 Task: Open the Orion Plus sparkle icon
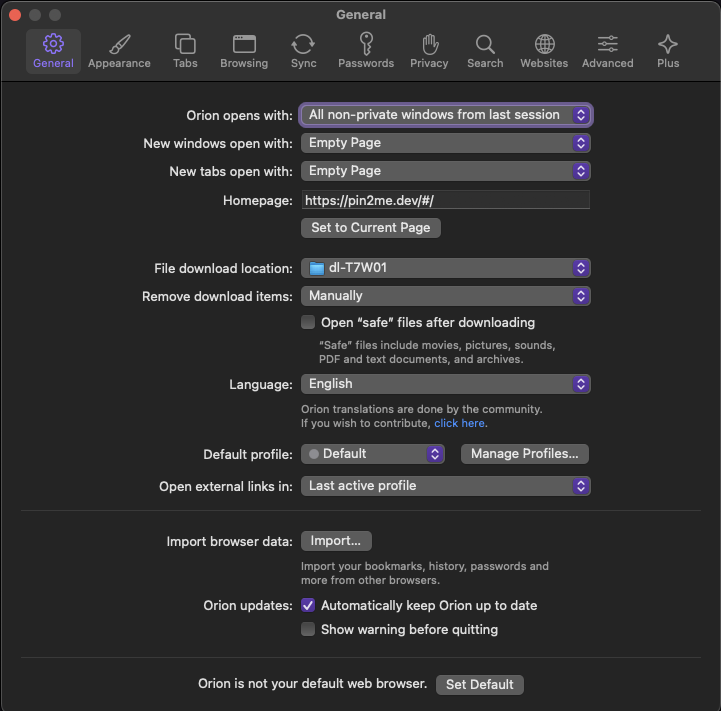point(668,45)
